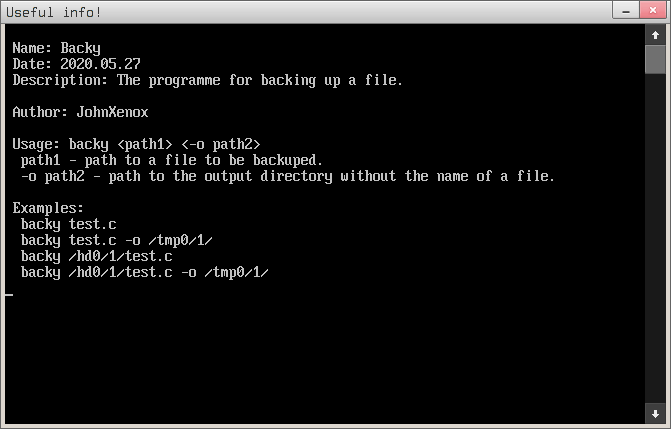This screenshot has width=671, height=429.
Task: Click the vertical scrollbar thumb
Action: 655,59
